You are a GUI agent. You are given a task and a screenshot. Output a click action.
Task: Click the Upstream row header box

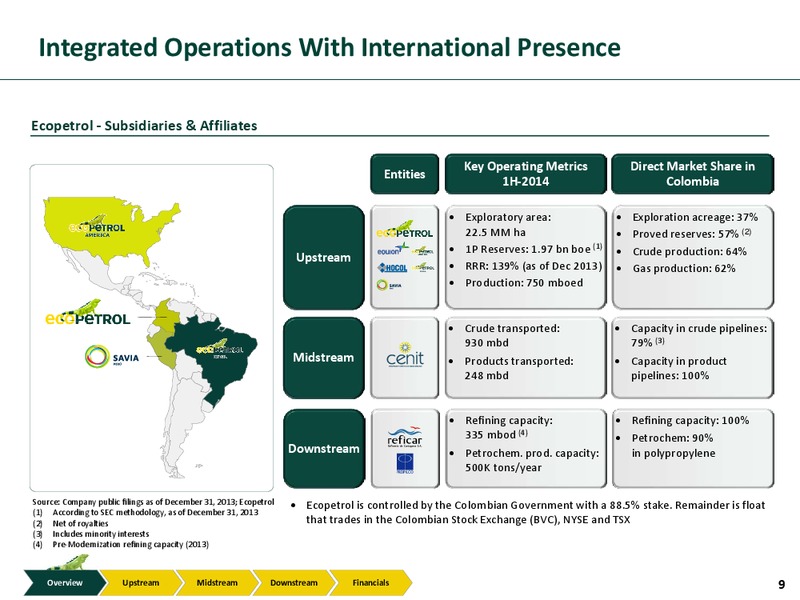[324, 257]
